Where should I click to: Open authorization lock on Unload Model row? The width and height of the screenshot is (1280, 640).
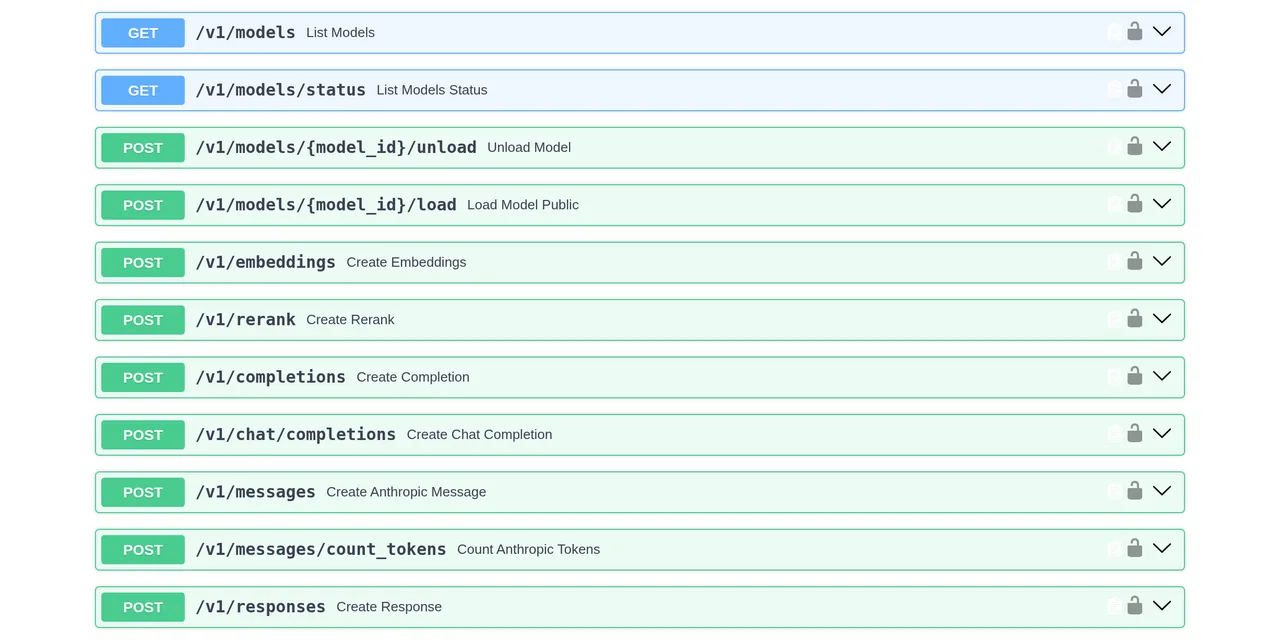coord(1134,147)
